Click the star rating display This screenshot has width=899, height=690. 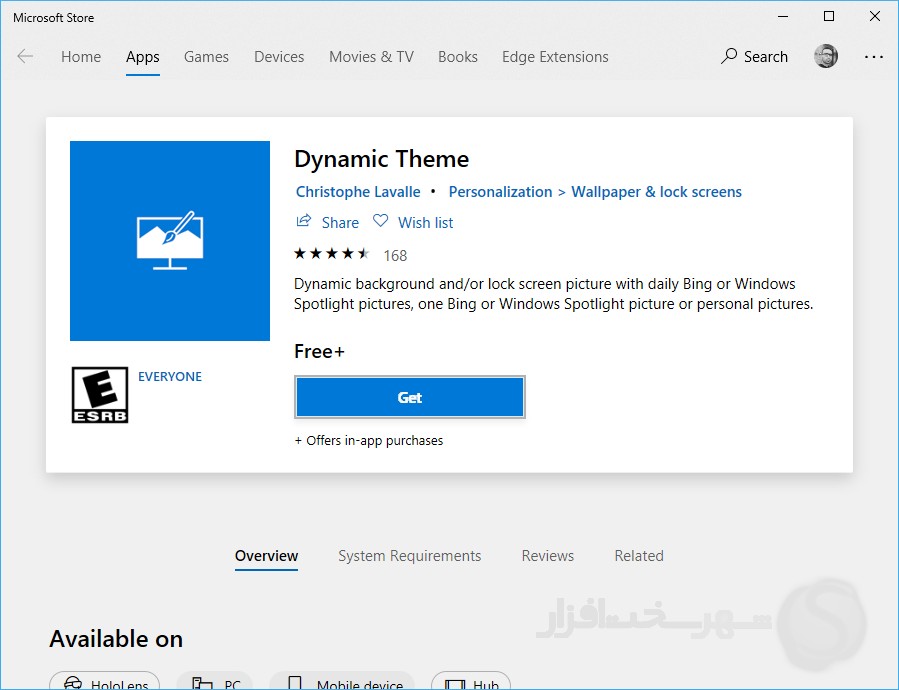[x=332, y=254]
